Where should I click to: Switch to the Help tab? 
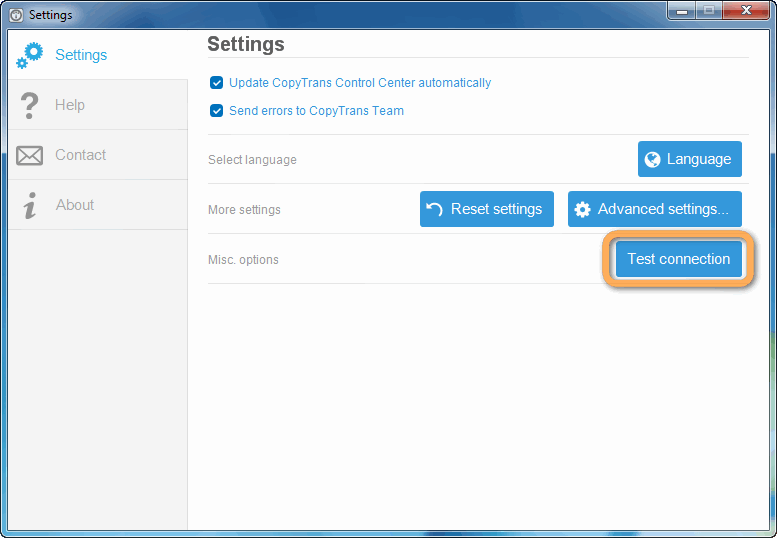98,105
